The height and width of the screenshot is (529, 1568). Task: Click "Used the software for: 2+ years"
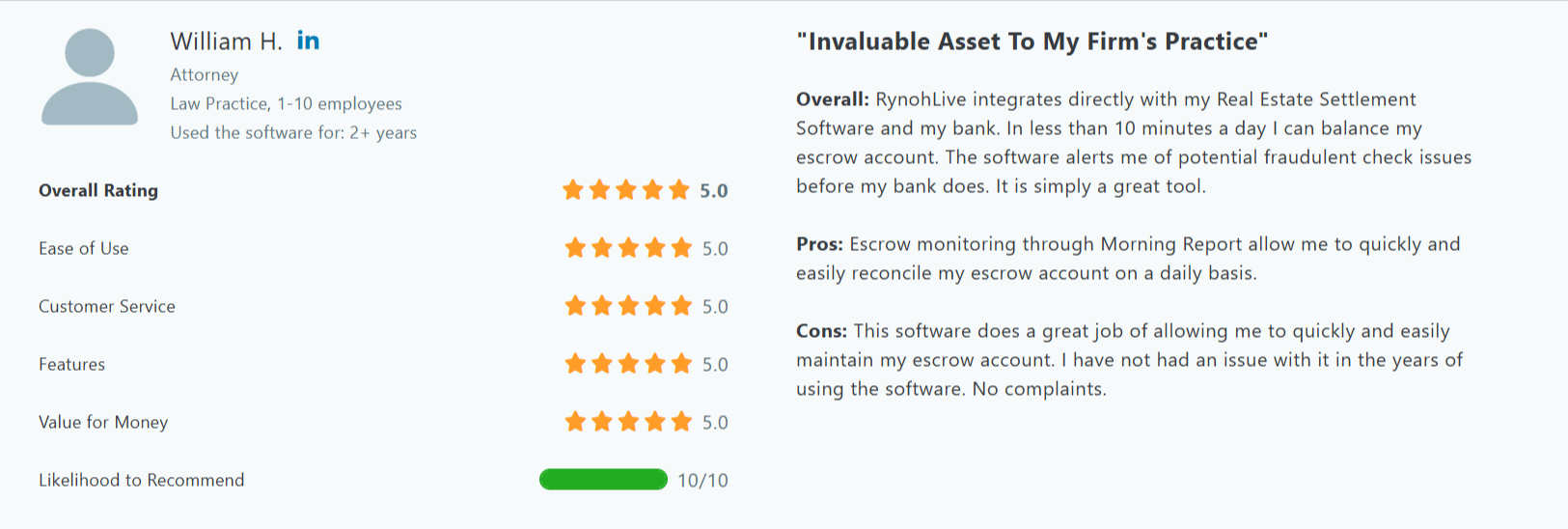[293, 132]
